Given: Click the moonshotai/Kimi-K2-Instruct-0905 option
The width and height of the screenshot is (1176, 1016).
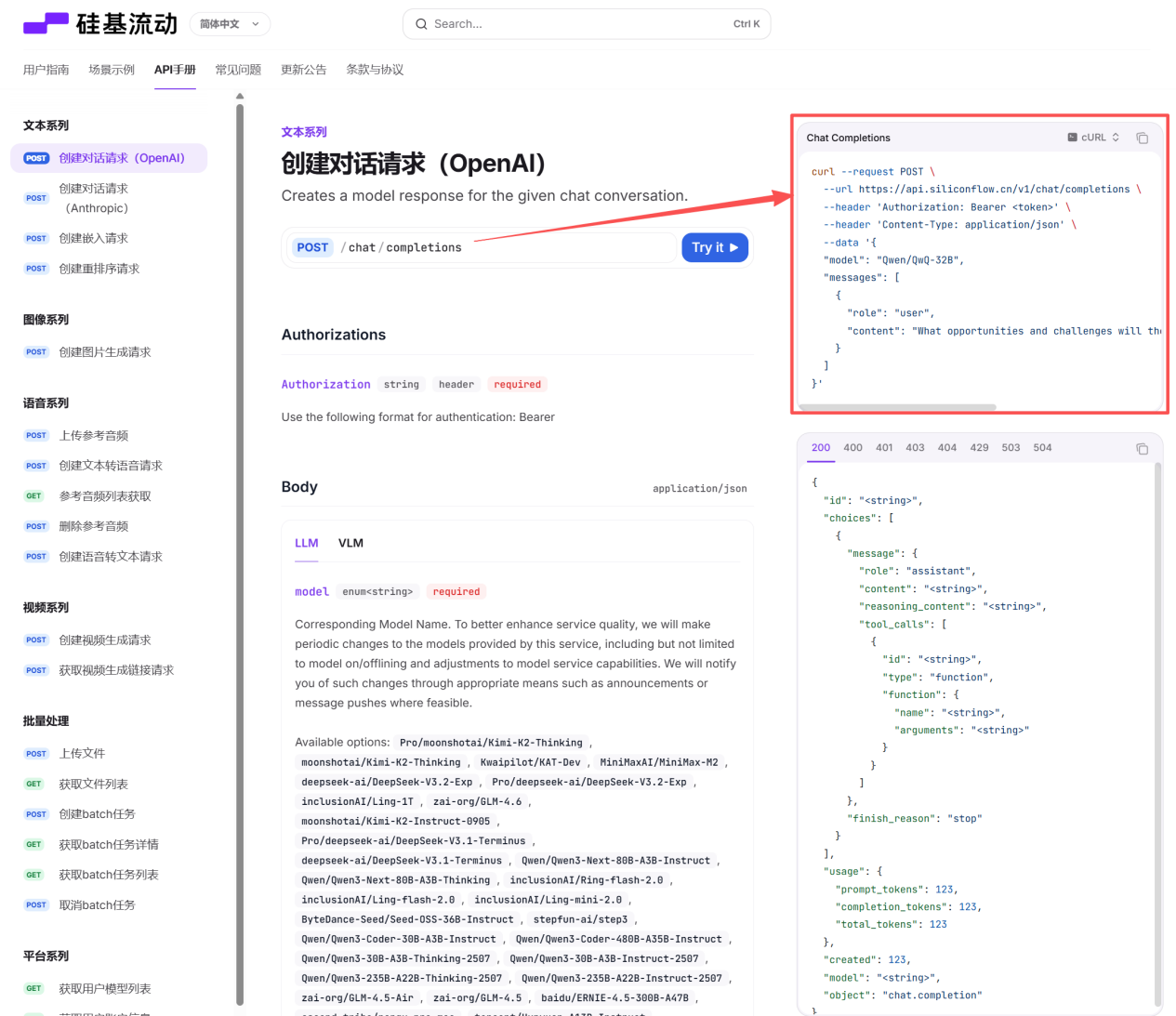Looking at the screenshot, I should 396,822.
